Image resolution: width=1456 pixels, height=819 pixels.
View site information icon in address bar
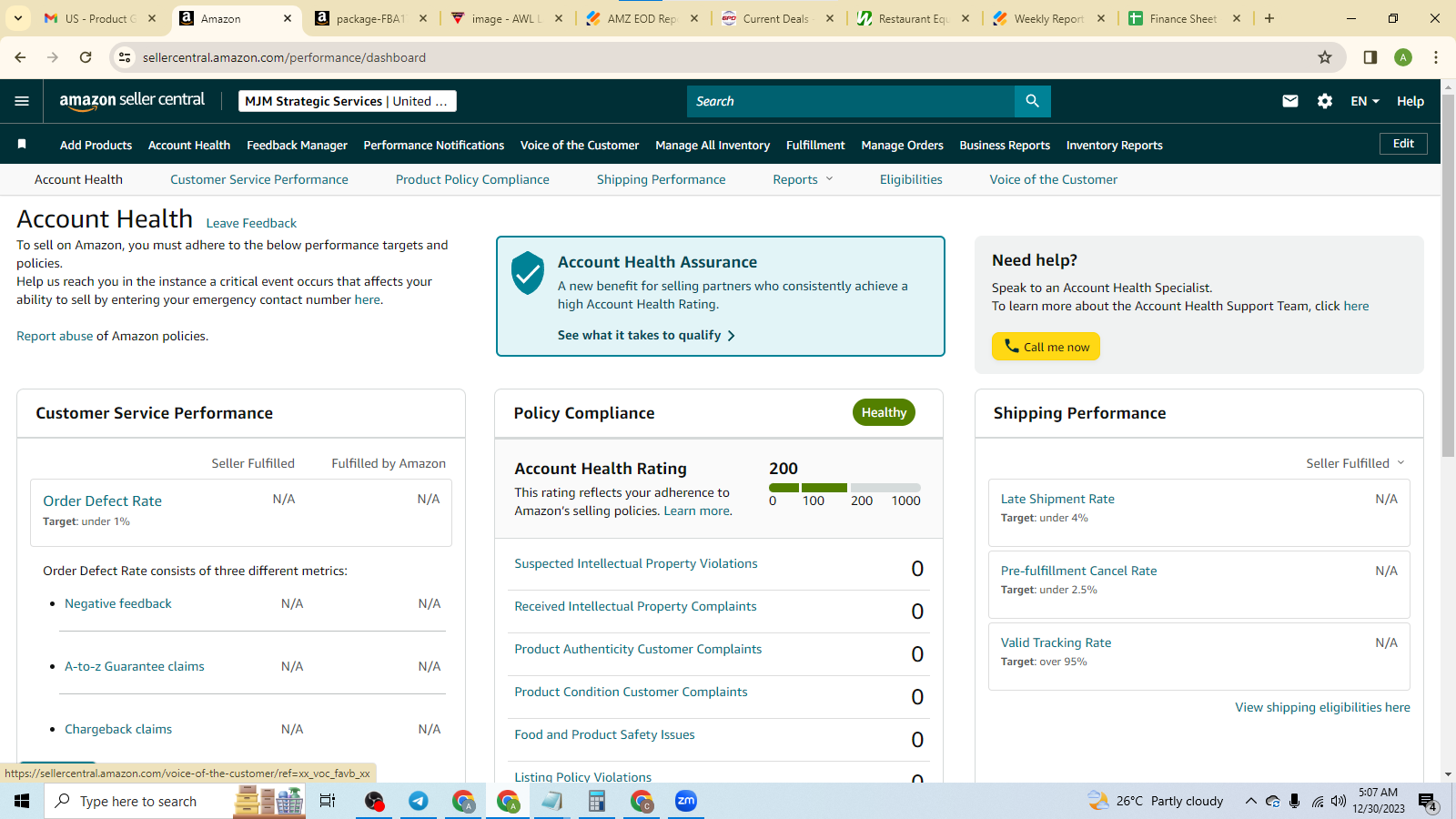pos(126,57)
